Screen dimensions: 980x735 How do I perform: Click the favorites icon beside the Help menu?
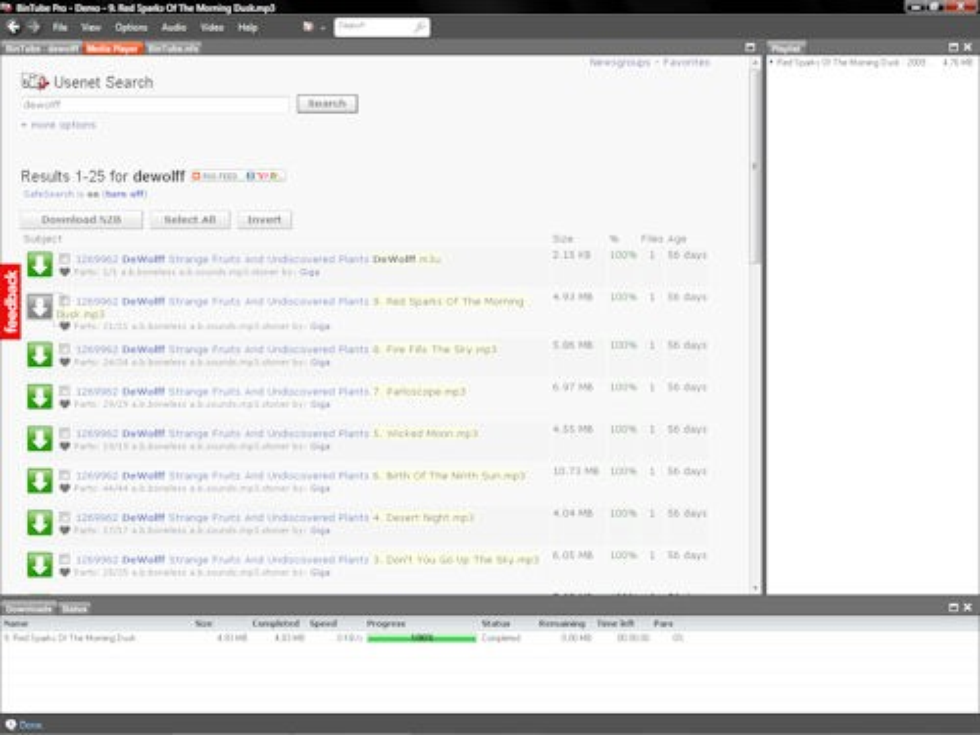point(308,27)
